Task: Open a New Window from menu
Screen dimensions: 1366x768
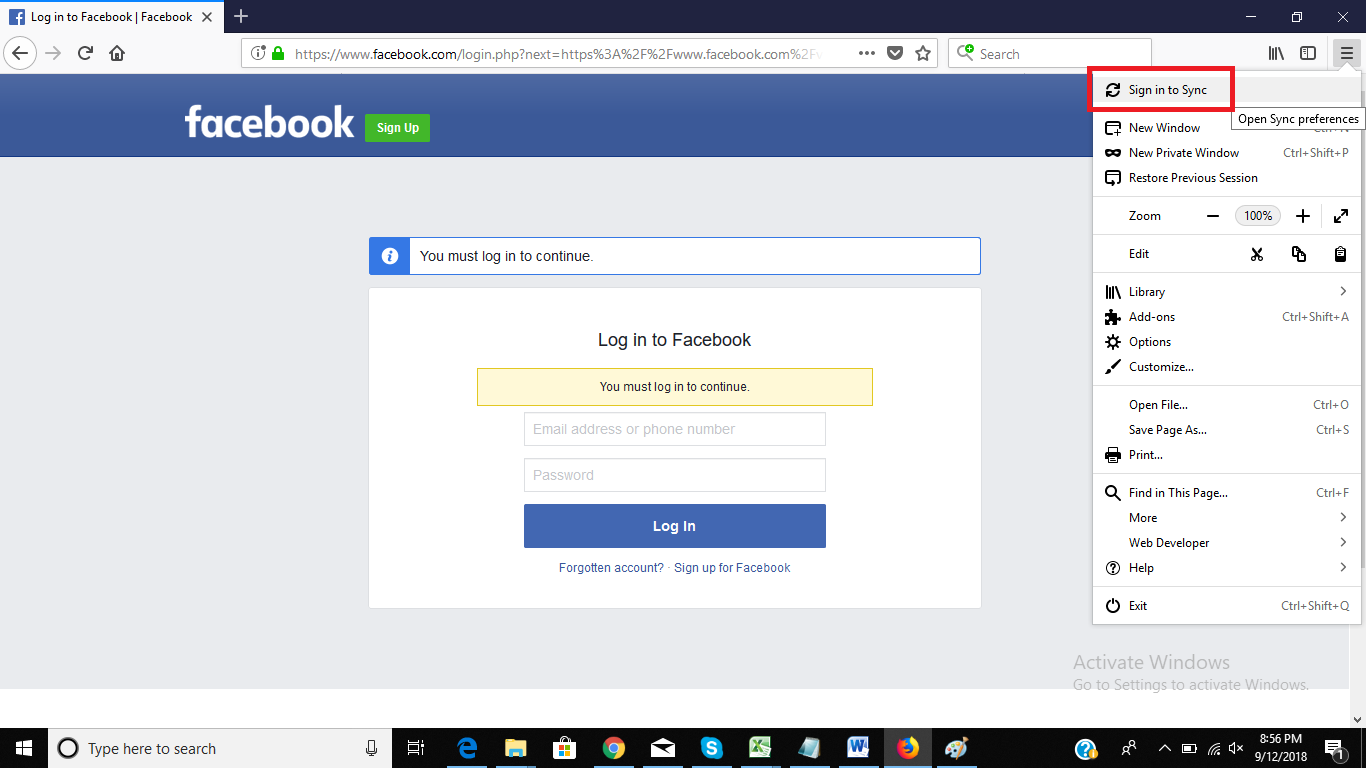Action: (x=1228, y=128)
